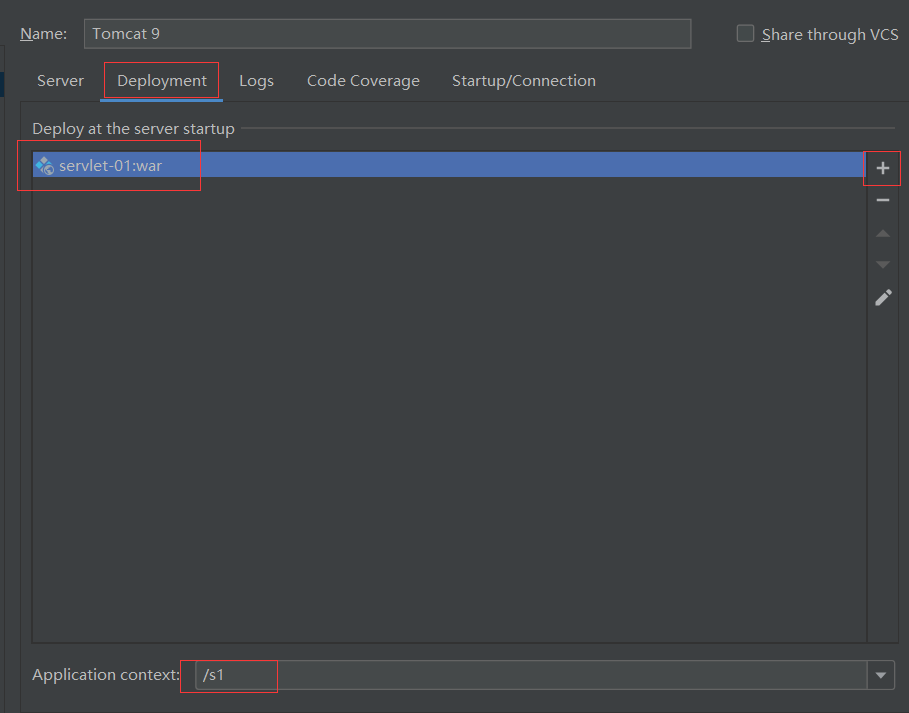Remove selected artifact with minus icon

pyautogui.click(x=882, y=200)
